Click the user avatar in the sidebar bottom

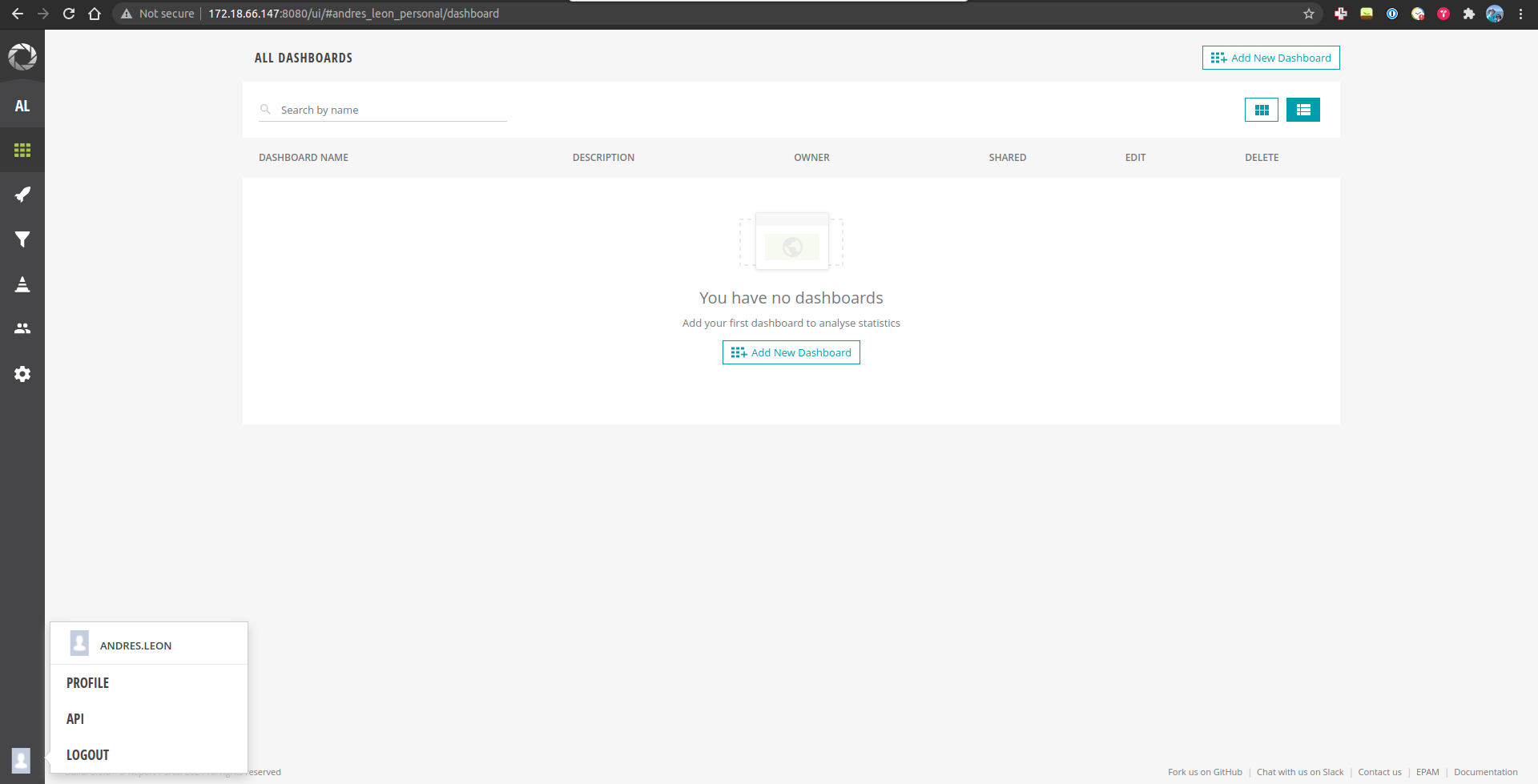coord(22,760)
